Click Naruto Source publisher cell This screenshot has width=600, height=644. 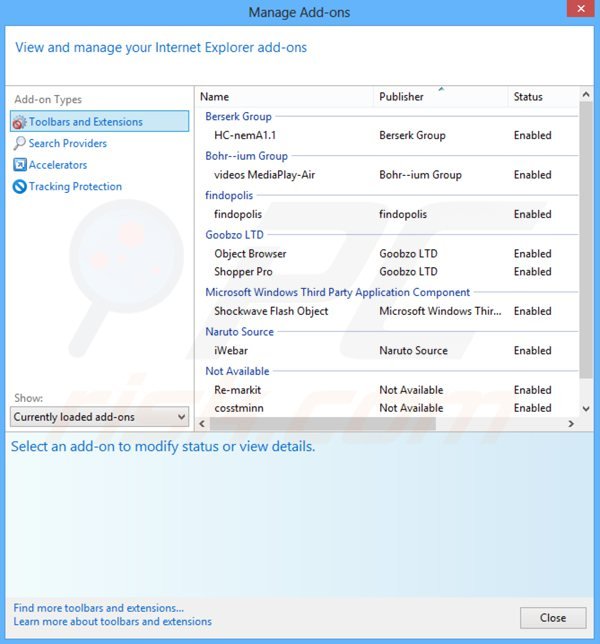[x=413, y=351]
